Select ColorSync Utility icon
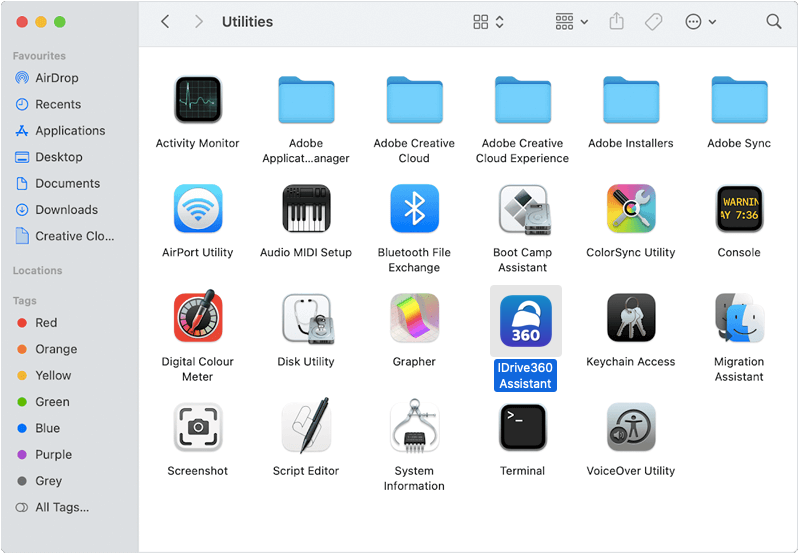This screenshot has height=553, width=800. pyautogui.click(x=631, y=209)
